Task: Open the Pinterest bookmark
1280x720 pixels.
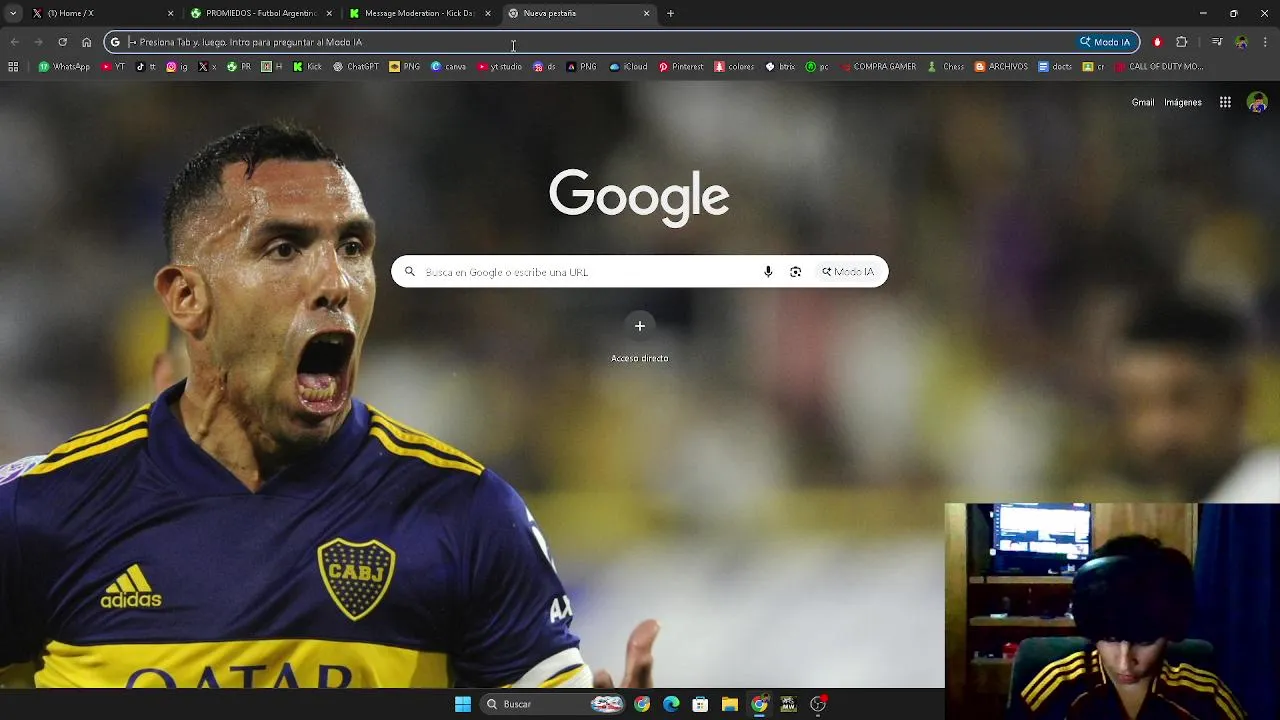Action: coord(681,67)
